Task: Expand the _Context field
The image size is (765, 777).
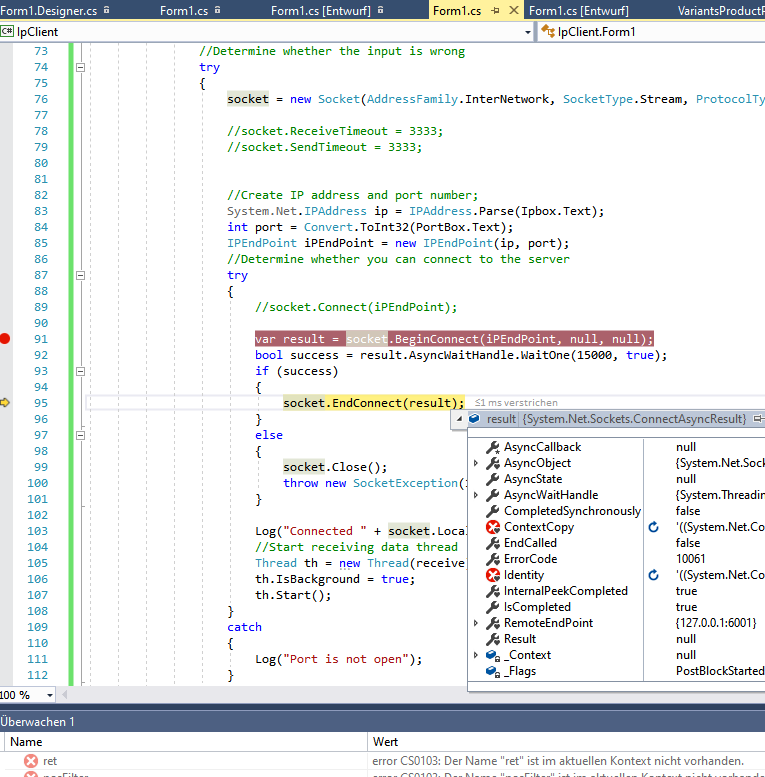Action: tap(476, 655)
